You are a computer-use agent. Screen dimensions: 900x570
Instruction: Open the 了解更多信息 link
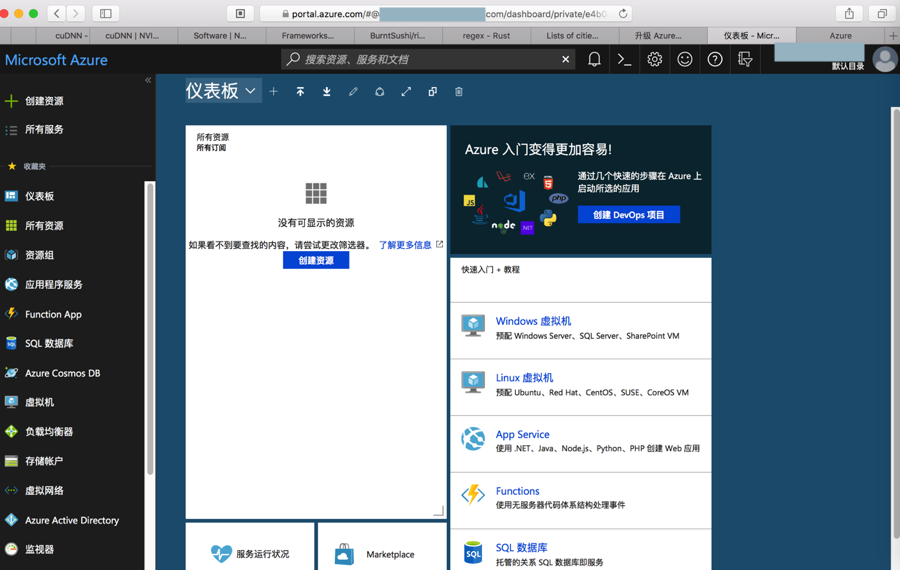pos(405,245)
